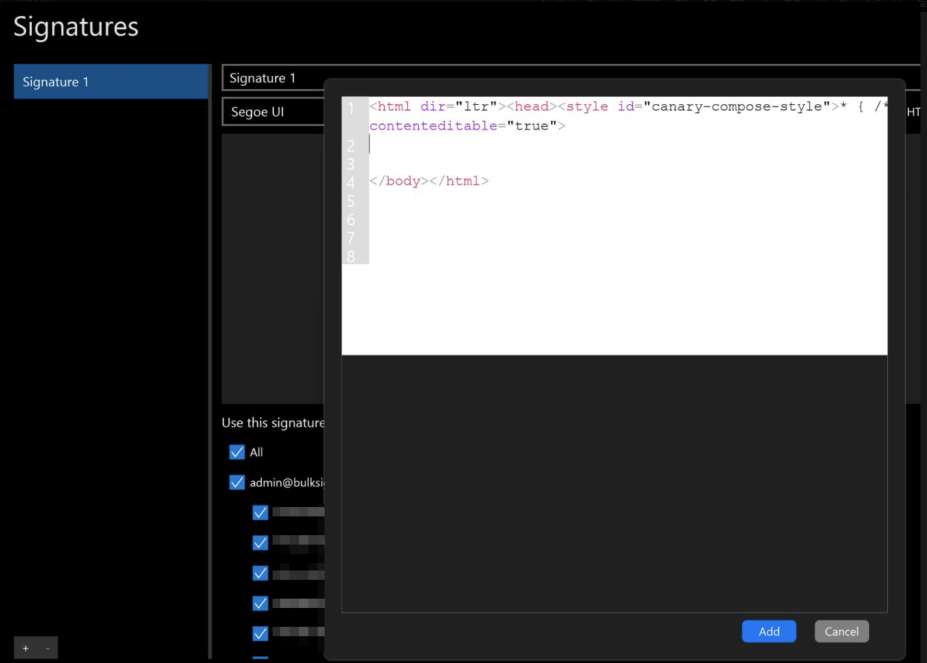Viewport: 927px width, 663px height.
Task: Toggle the third blurred alias checkbox under admin
Action: 260,573
